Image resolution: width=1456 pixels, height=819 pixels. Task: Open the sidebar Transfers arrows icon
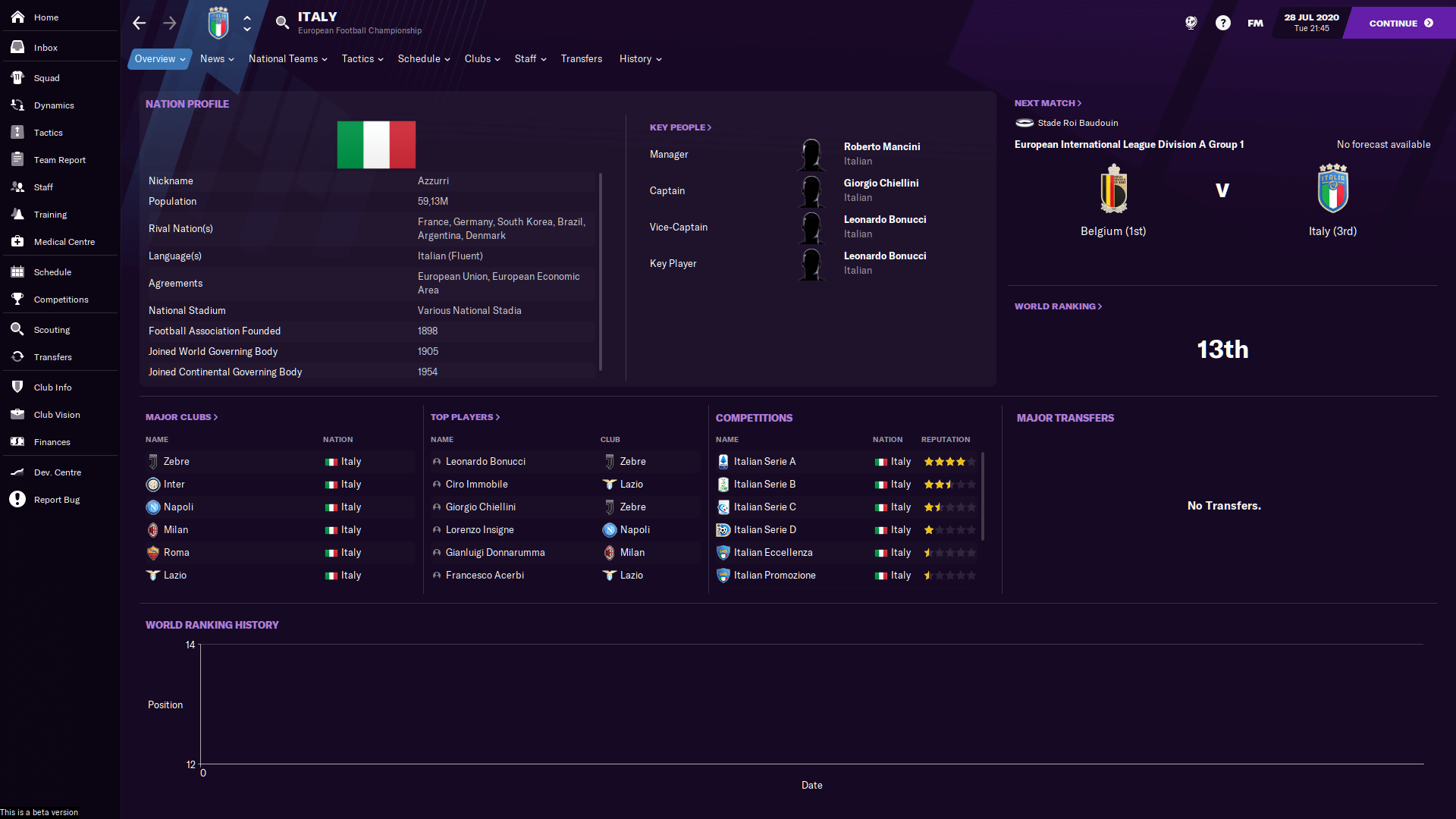point(17,356)
